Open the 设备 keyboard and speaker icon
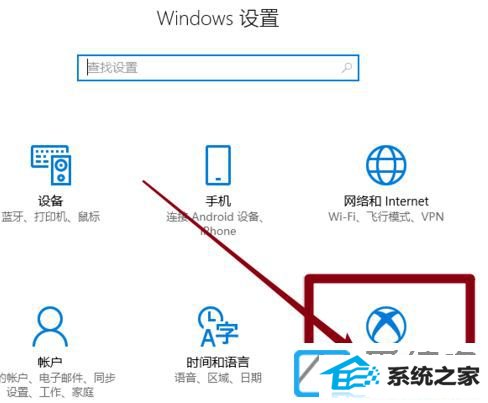The width and height of the screenshot is (488, 403). [51, 165]
